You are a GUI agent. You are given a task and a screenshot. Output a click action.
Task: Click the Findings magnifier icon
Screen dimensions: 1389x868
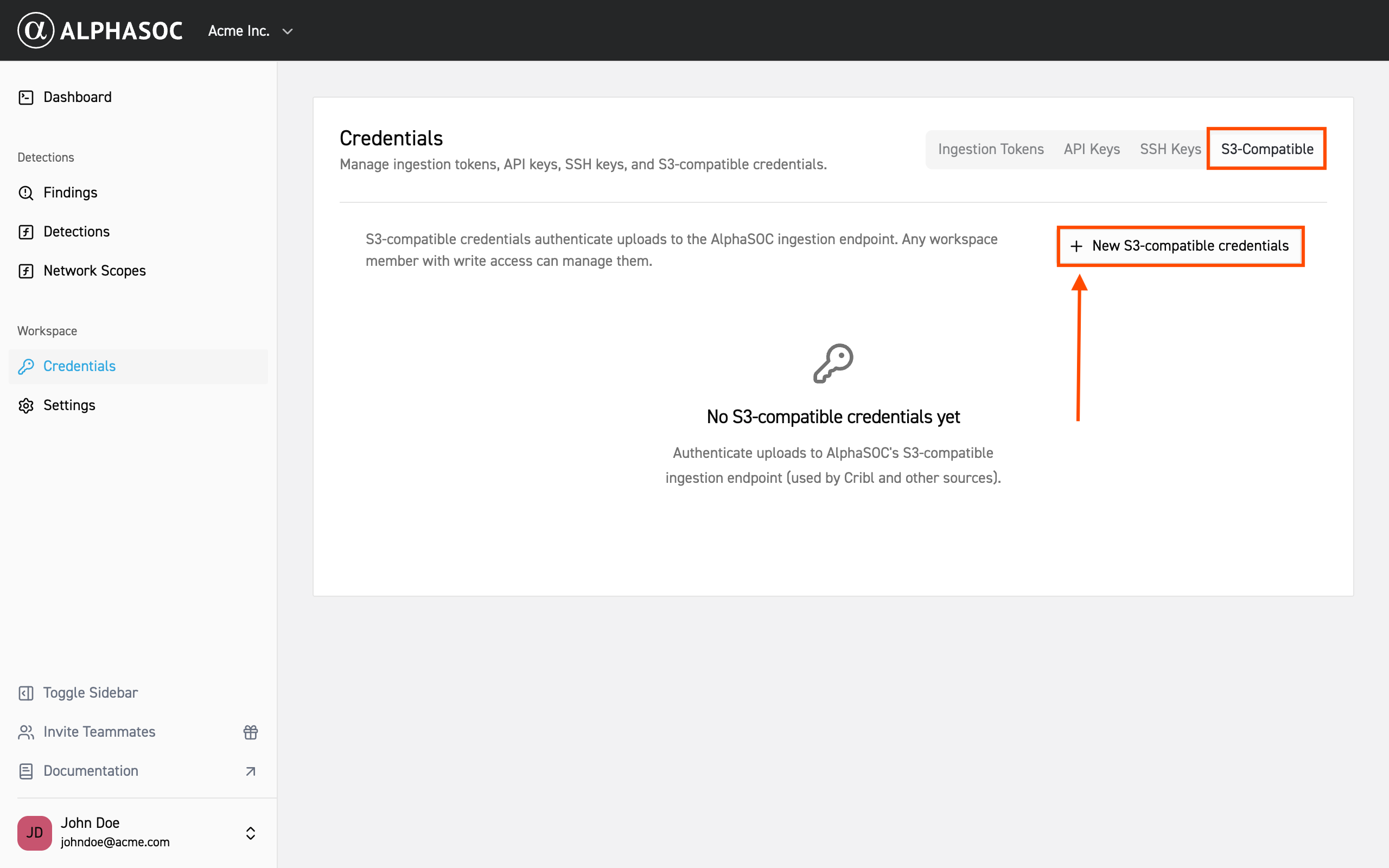(x=26, y=193)
